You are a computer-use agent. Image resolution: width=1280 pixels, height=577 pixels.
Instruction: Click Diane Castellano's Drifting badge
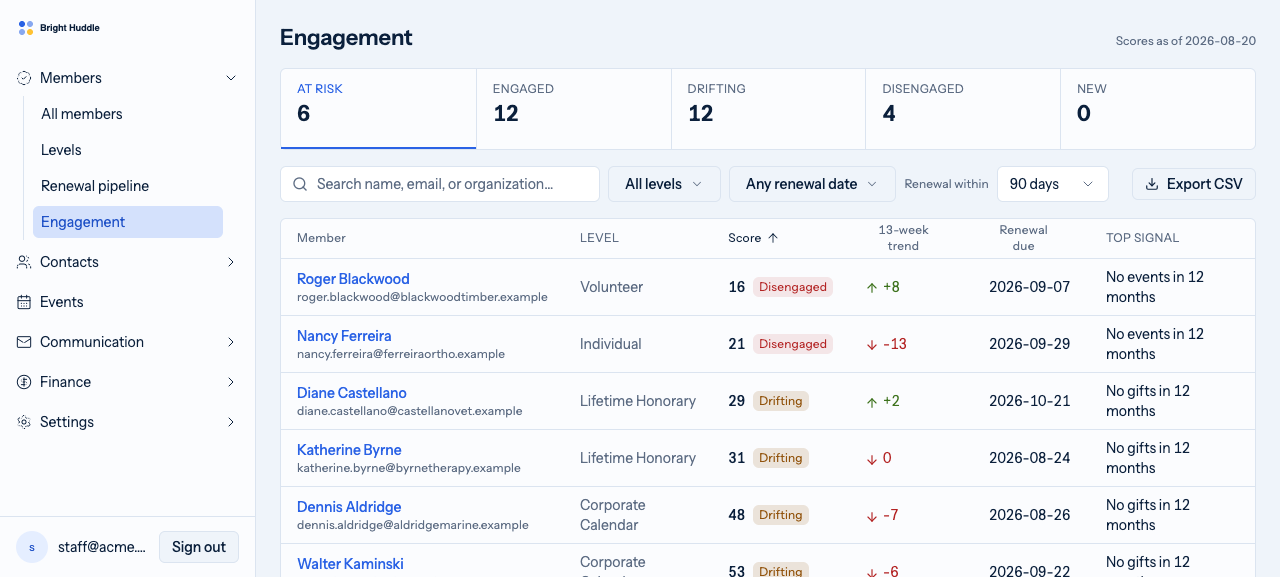(x=781, y=401)
